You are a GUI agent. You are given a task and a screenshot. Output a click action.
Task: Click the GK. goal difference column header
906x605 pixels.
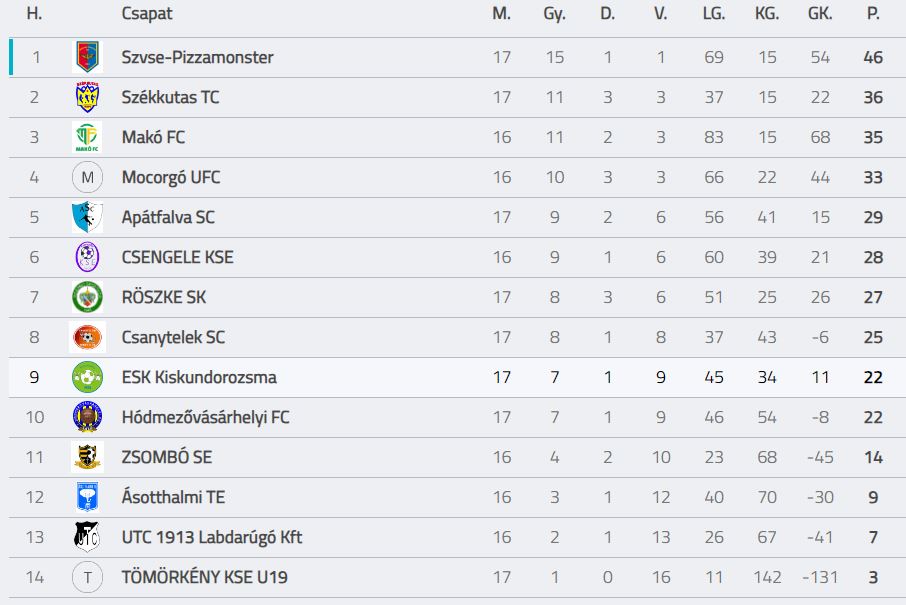pyautogui.click(x=820, y=14)
